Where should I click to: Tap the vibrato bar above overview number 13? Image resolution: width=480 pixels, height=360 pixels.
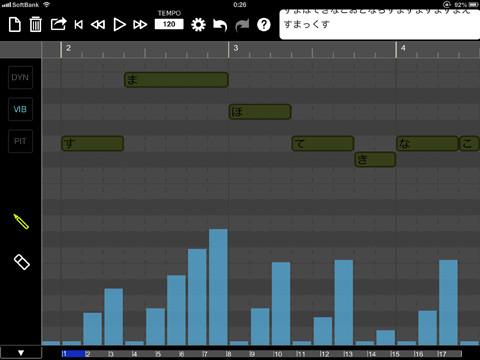tap(344, 302)
